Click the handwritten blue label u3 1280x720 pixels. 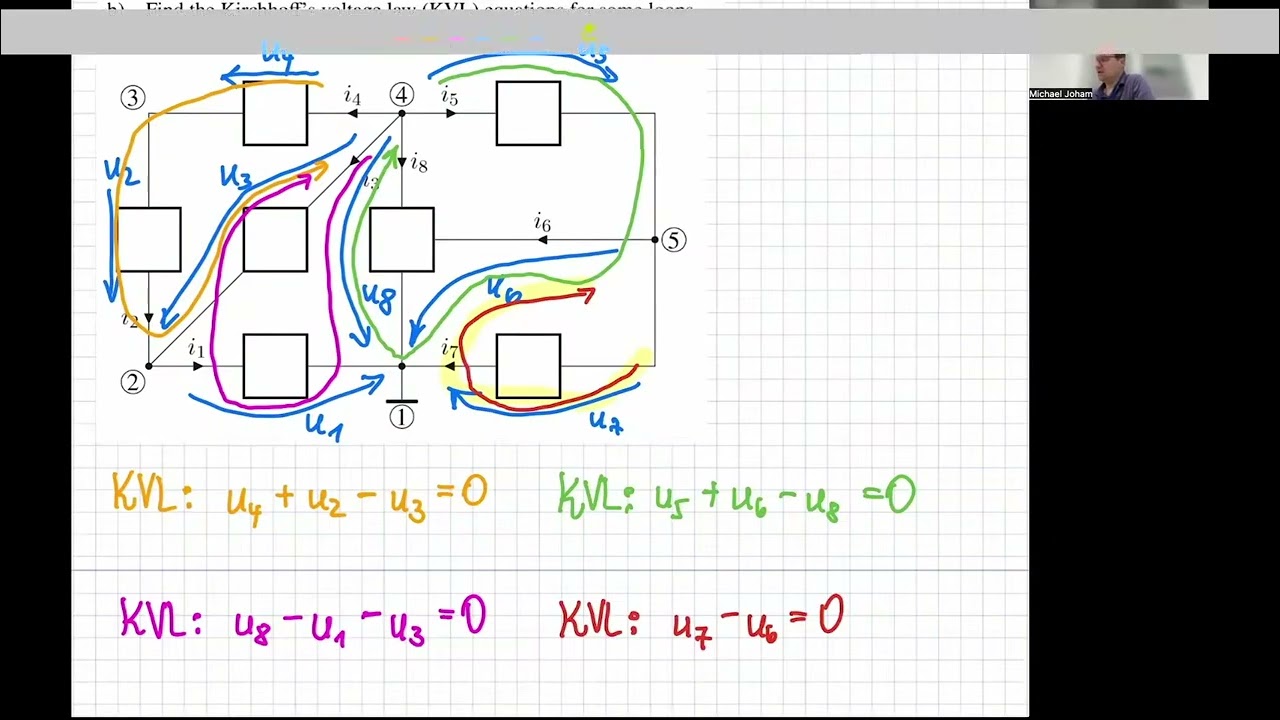[235, 178]
